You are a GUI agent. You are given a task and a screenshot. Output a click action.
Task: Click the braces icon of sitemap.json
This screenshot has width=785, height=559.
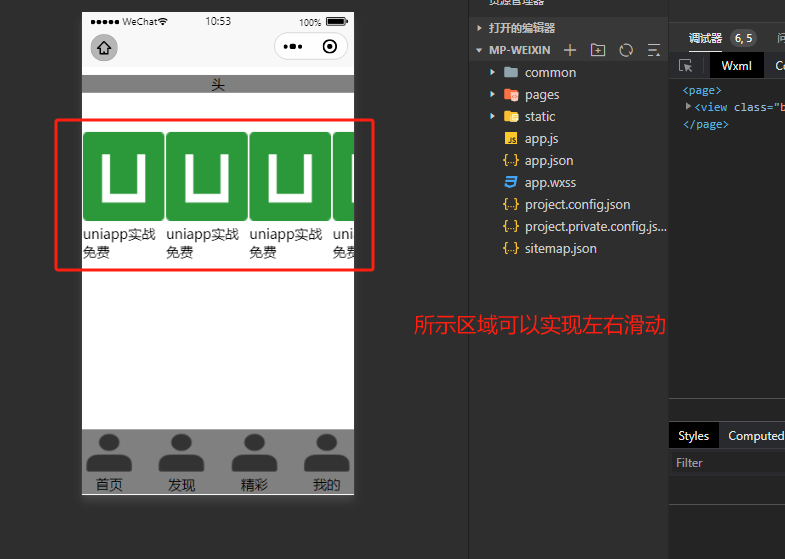tap(511, 248)
